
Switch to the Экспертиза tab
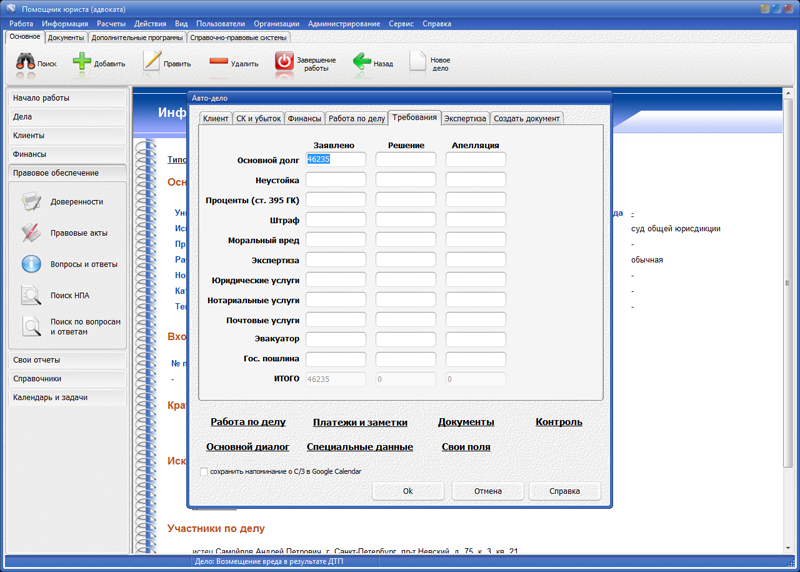465,118
